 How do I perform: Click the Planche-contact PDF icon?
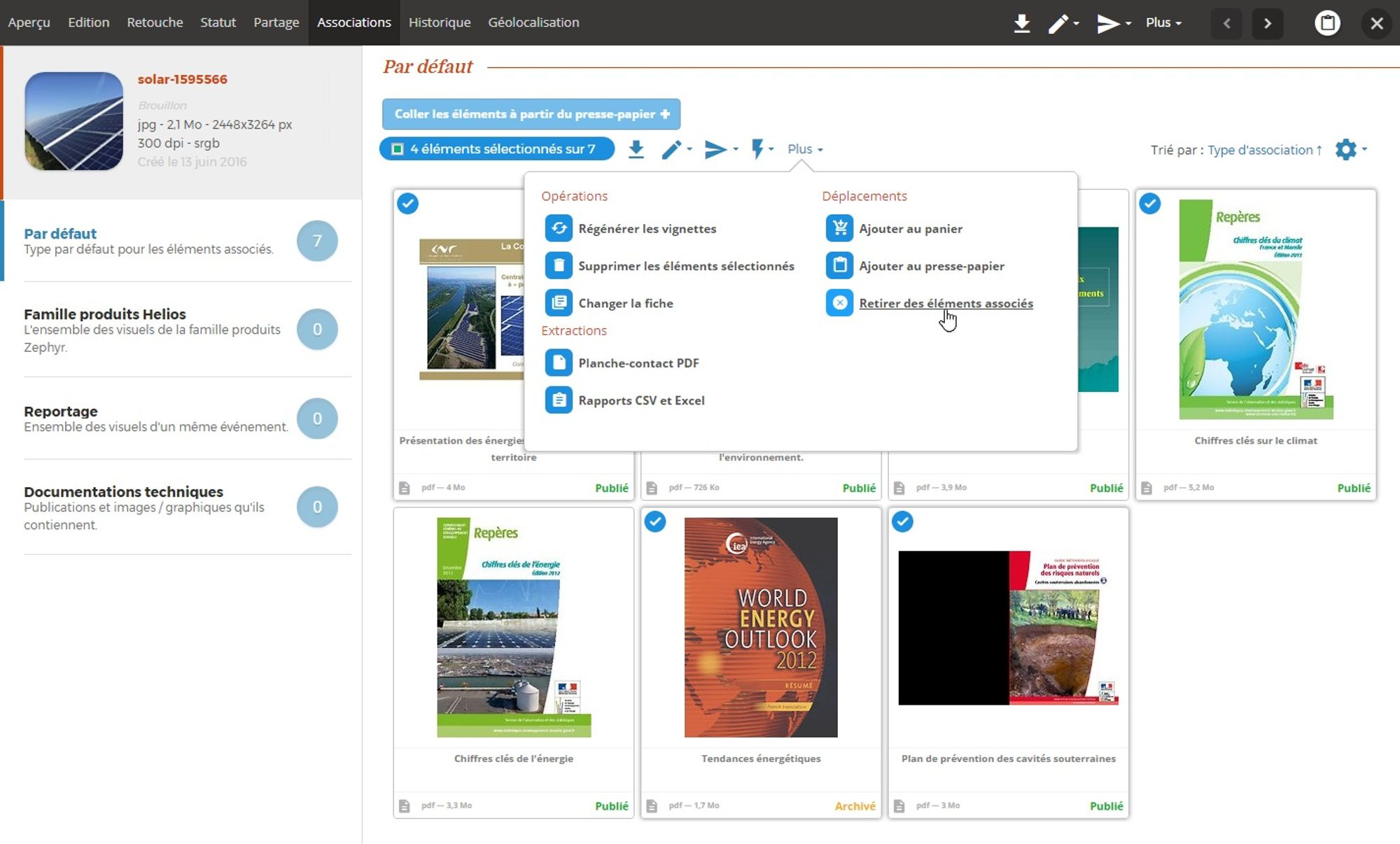(559, 363)
